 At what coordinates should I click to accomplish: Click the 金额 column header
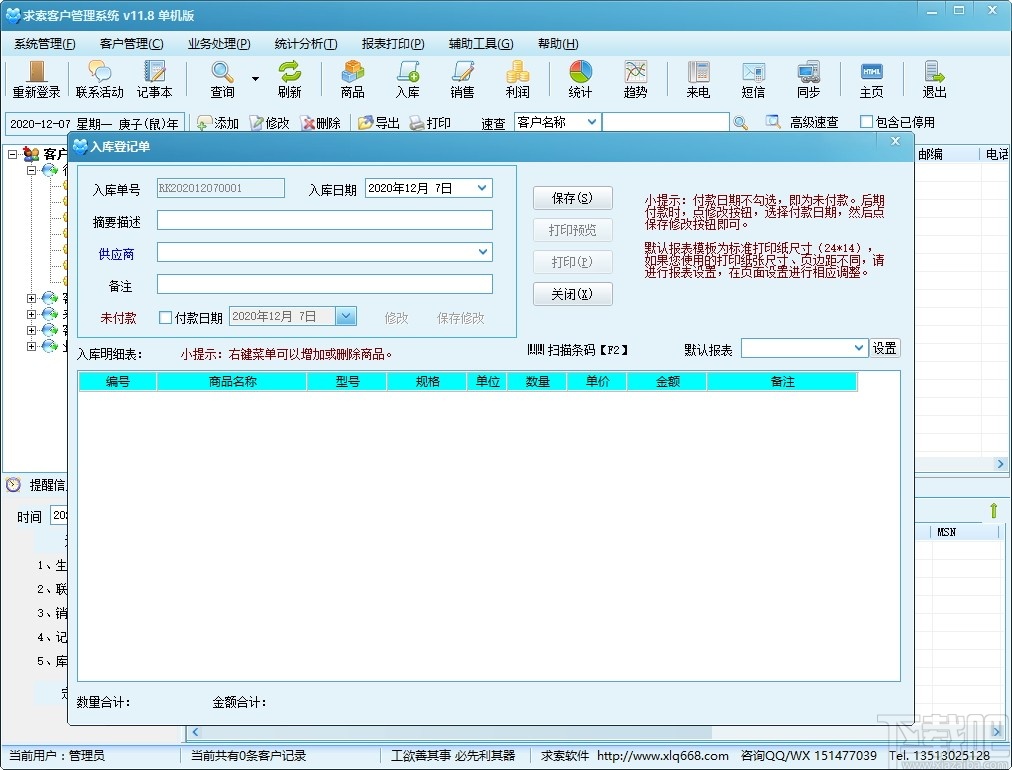(x=667, y=381)
